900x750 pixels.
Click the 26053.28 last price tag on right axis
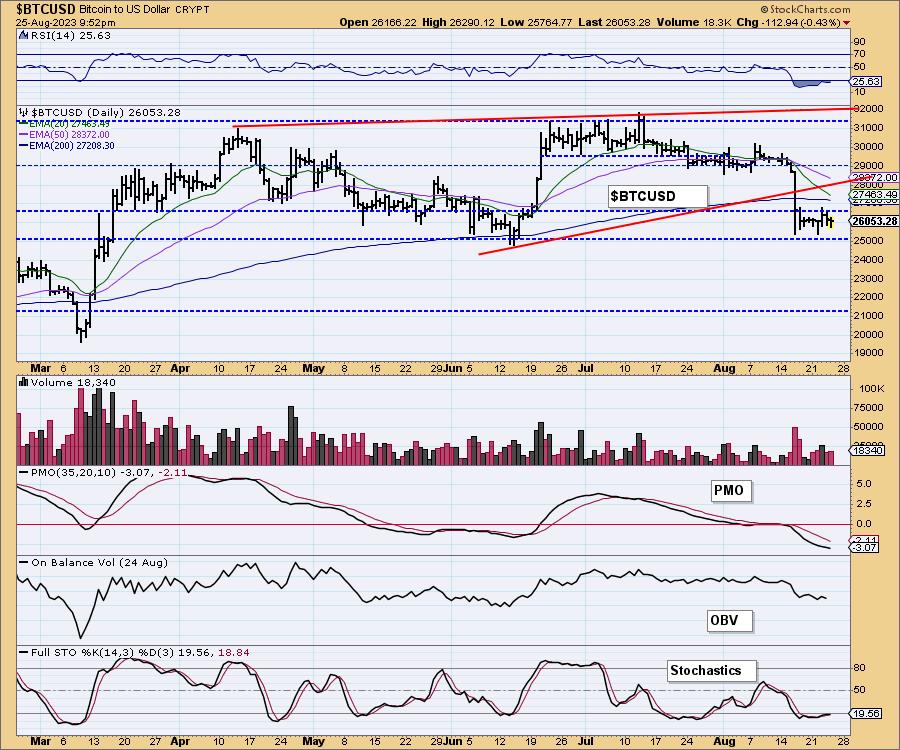(x=875, y=221)
